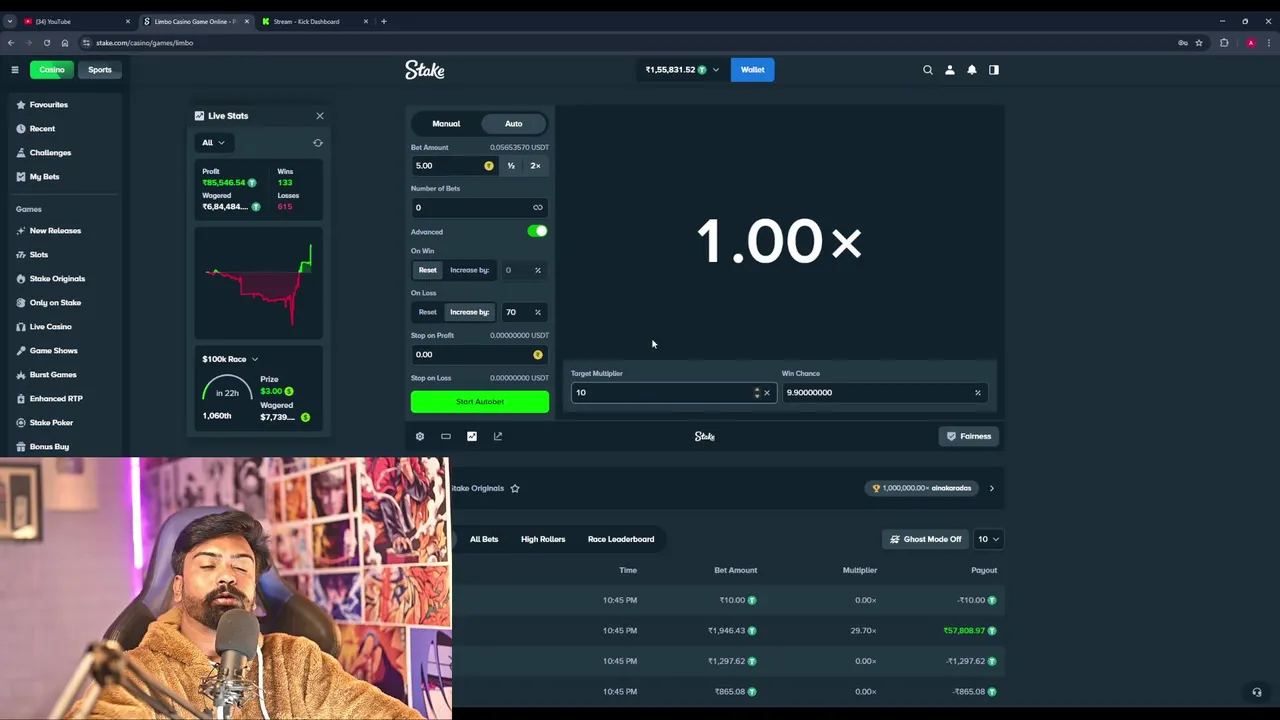
Task: Open the browser extensions puzzle icon
Action: (x=1224, y=43)
